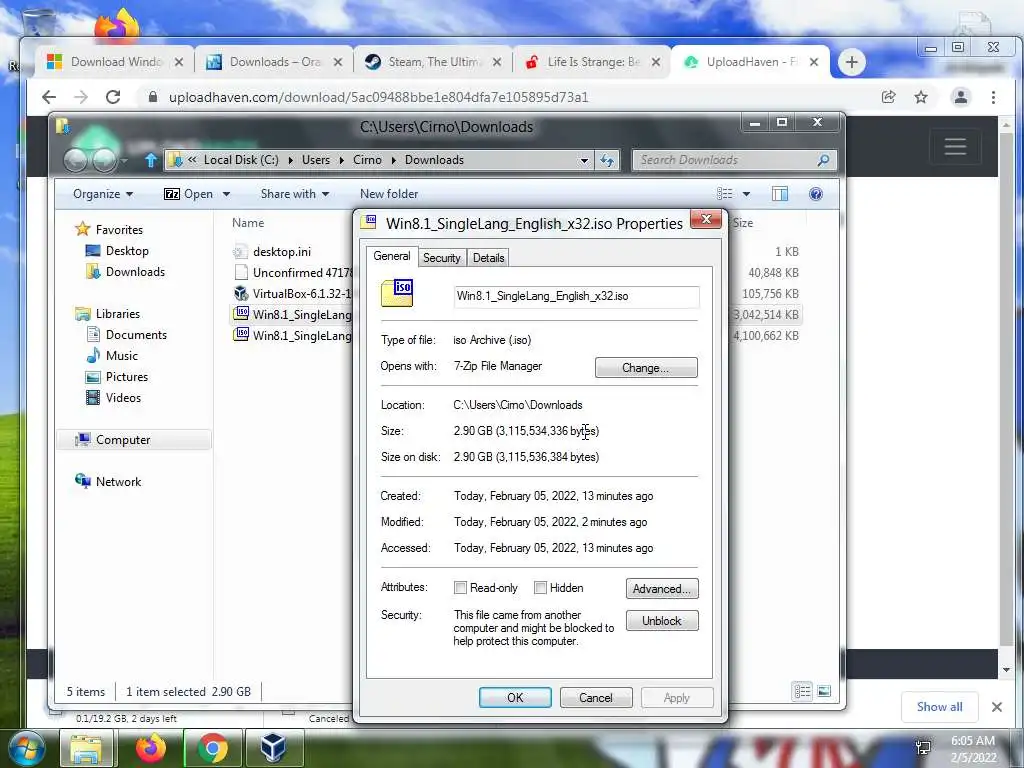Check the Hidden attribute checkbox

tap(540, 588)
